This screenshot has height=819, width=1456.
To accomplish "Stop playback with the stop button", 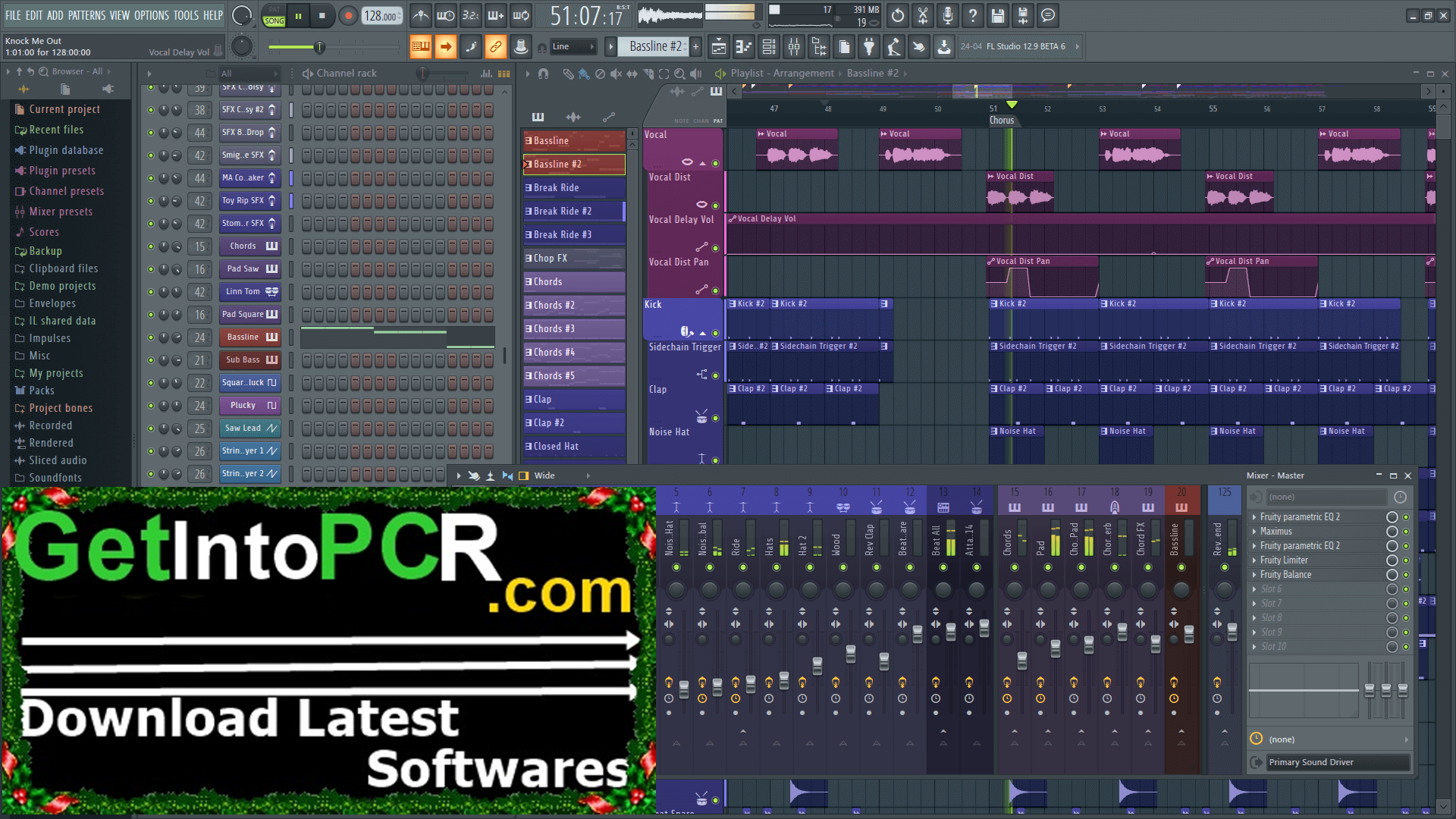I will [322, 15].
